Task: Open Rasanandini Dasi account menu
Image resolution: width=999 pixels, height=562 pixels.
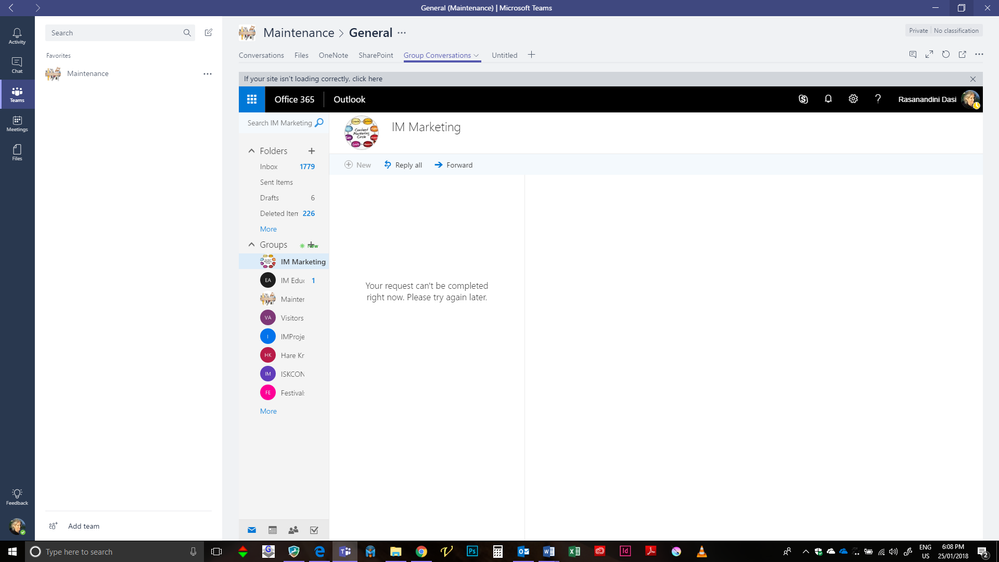Action: tap(938, 99)
